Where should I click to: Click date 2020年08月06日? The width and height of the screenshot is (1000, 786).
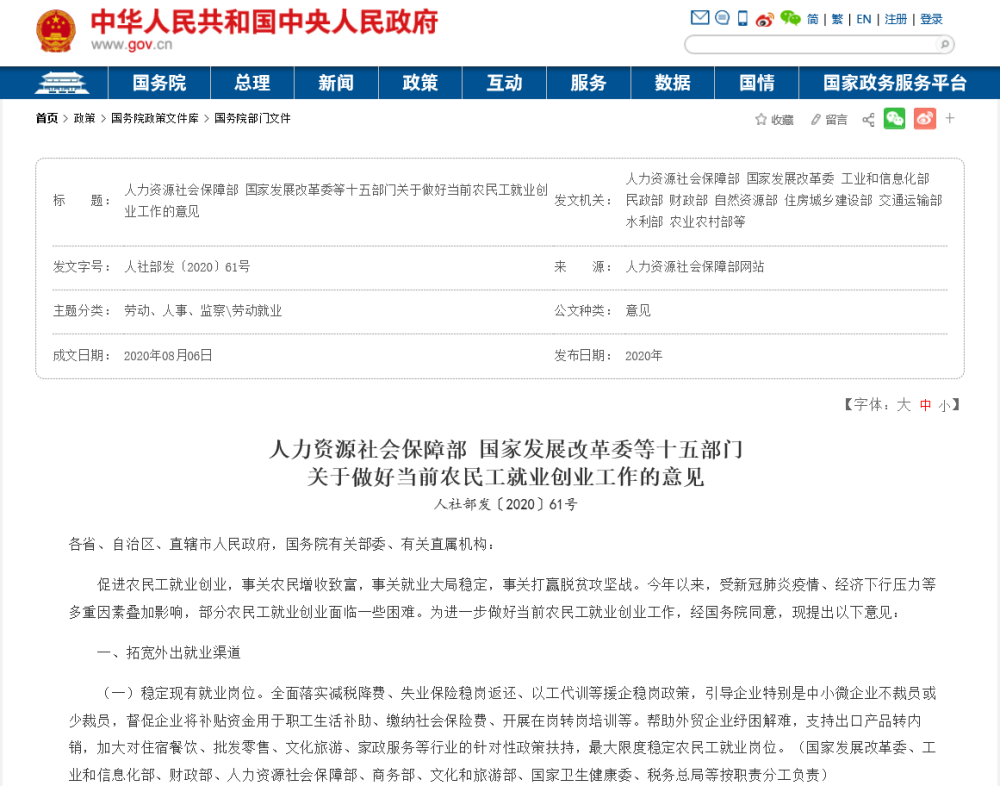(x=168, y=355)
